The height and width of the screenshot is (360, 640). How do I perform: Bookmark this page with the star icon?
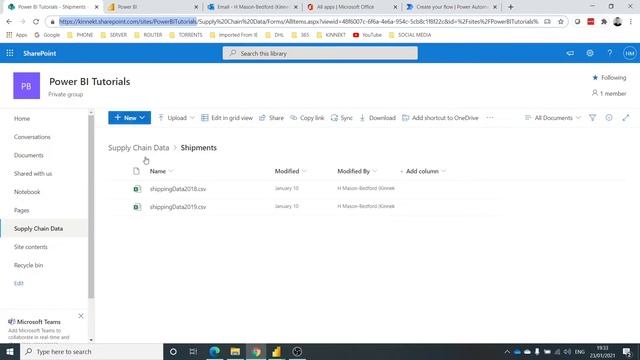[560, 22]
